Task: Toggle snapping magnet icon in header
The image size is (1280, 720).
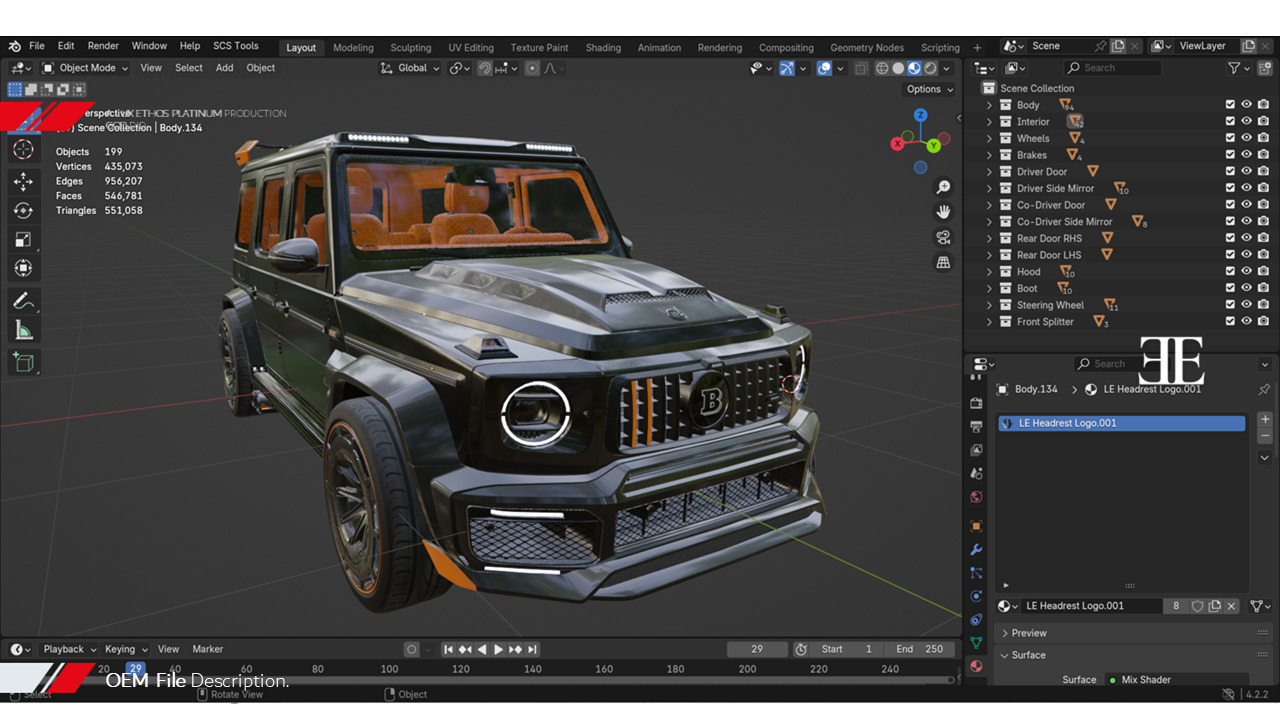Action: pos(485,68)
